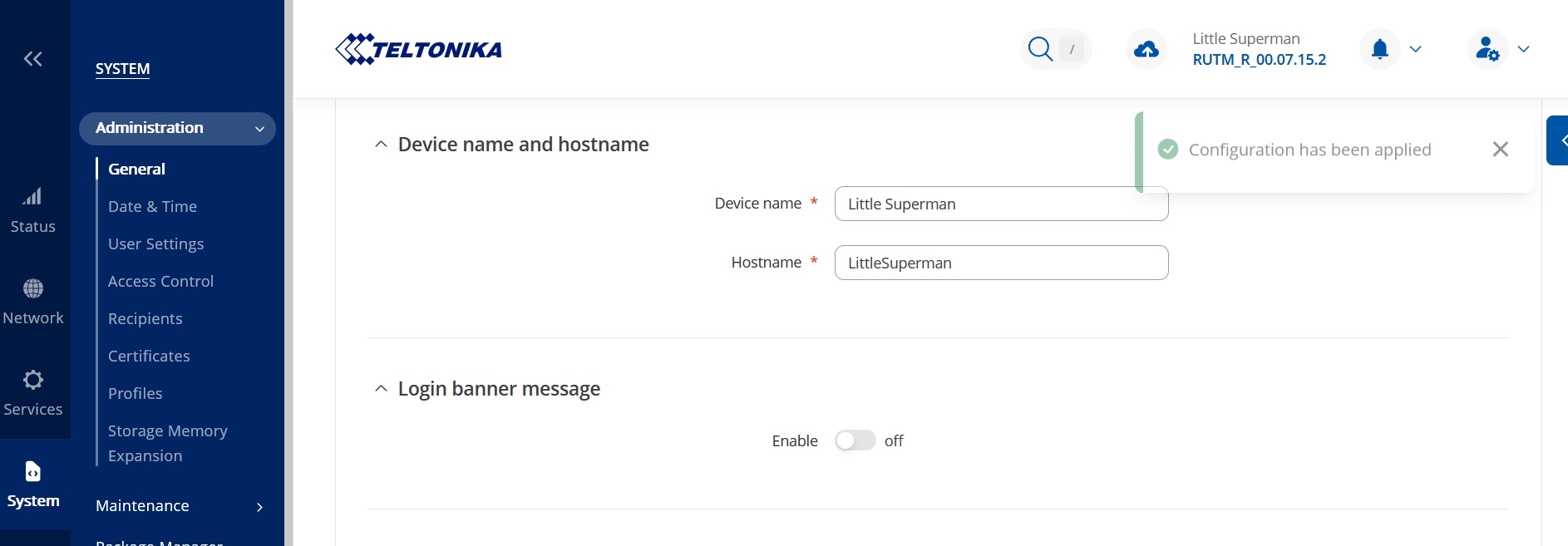Open Access Control menu item

coord(160,281)
